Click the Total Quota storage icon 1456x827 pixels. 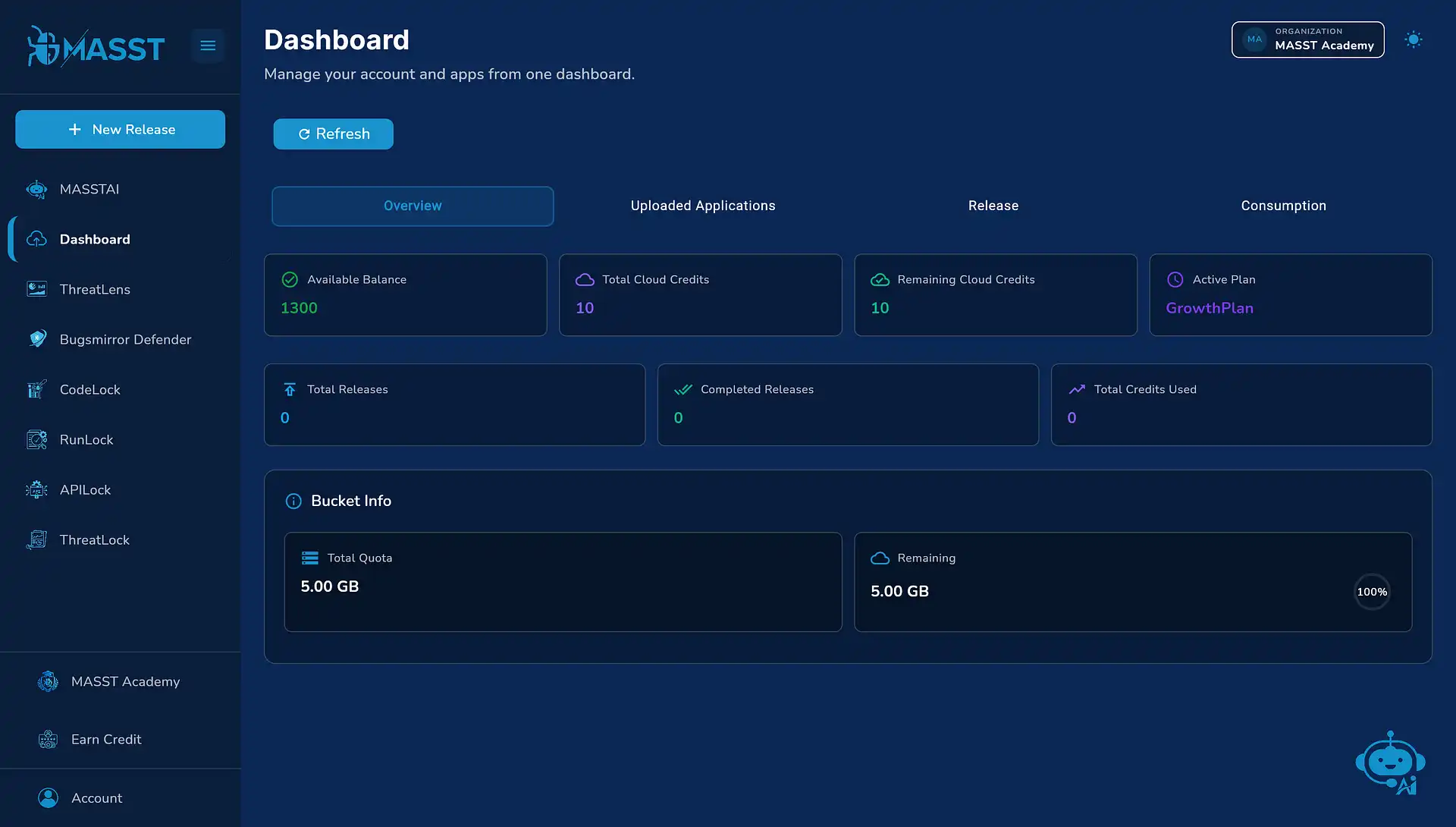pyautogui.click(x=310, y=558)
